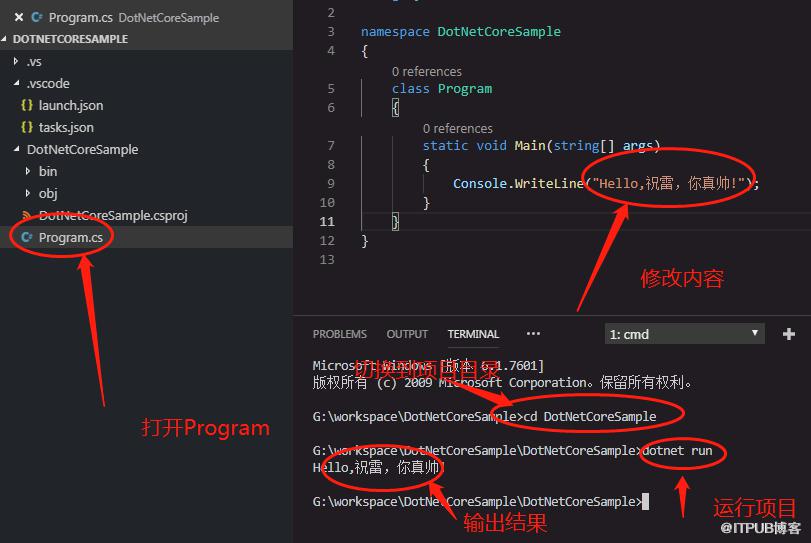
Task: Expand the .vs folder
Action: pyautogui.click(x=16, y=62)
